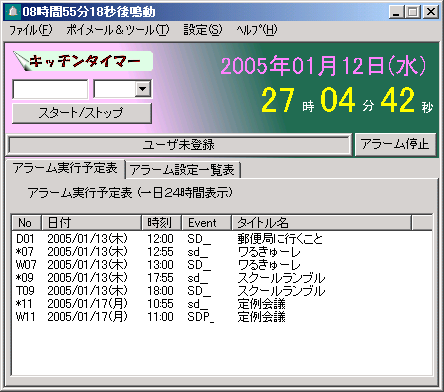Viewport: 444px width, 392px height.
Task: Click the 日付 column header
Action: (x=92, y=223)
